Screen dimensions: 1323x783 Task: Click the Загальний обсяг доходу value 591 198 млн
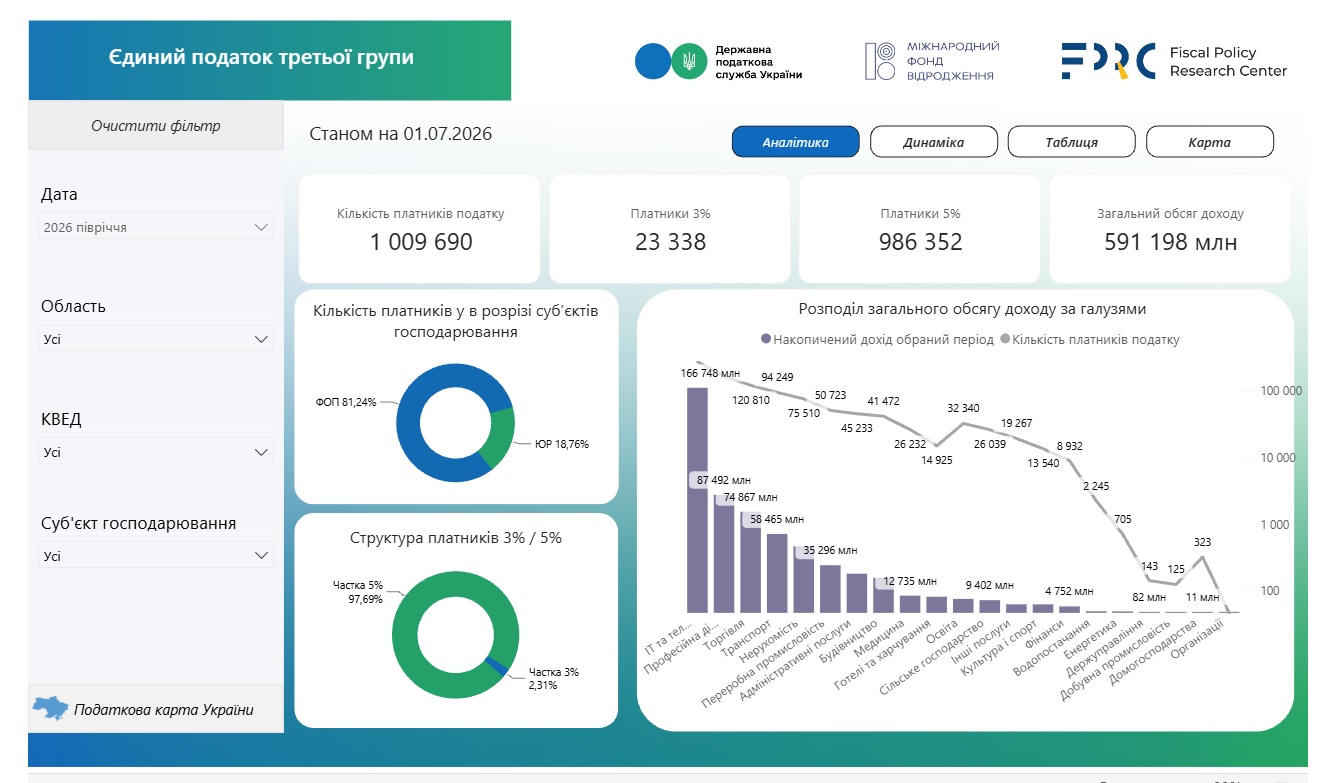1170,242
